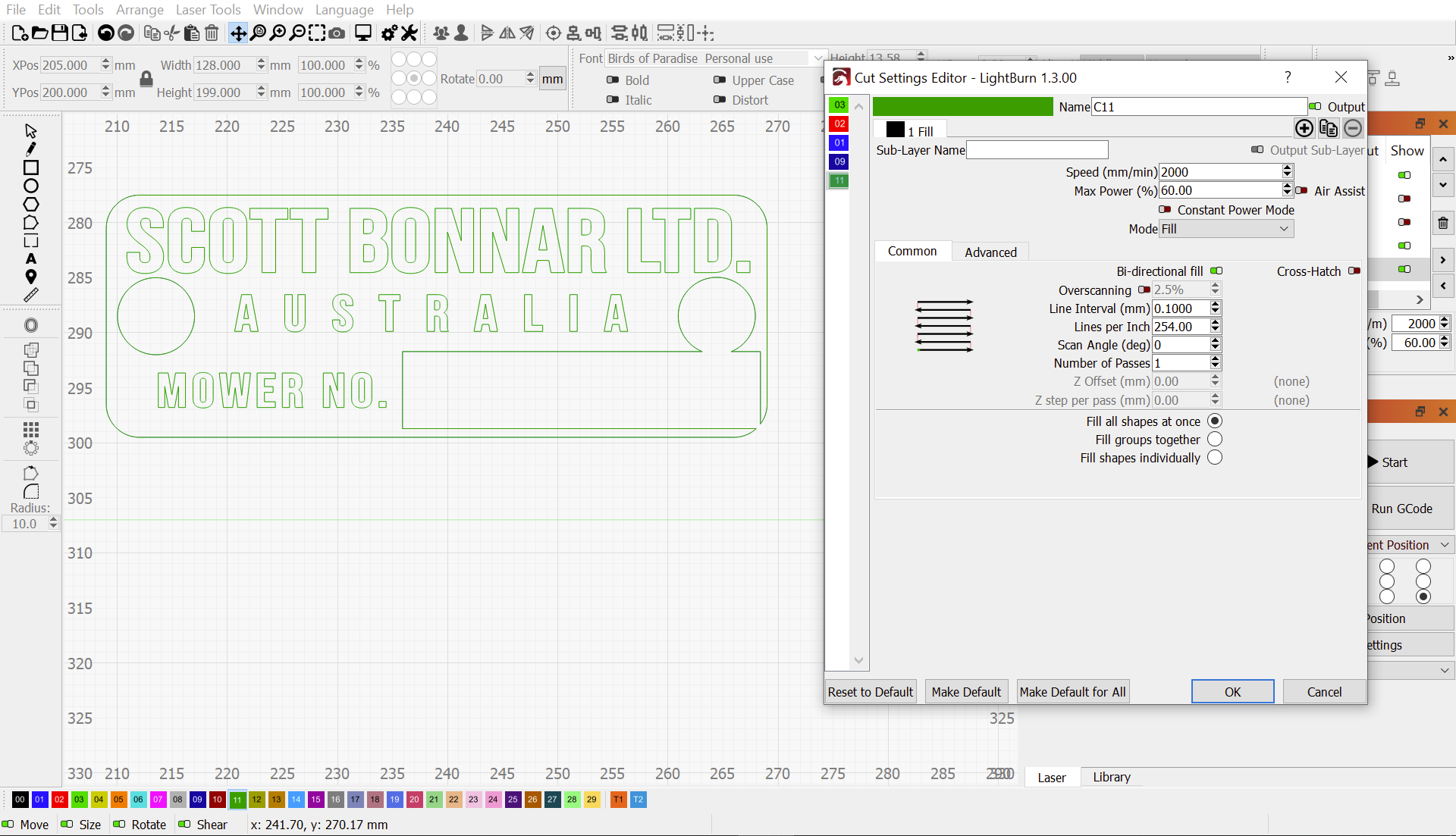Click the Group objects icon

(441, 33)
